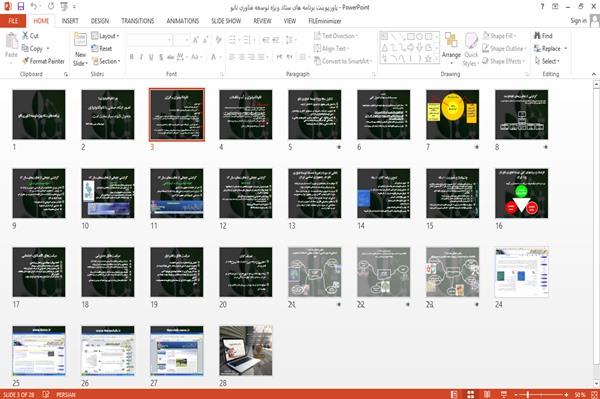Toggle numbered list
Screen dimensions: 600x399
[x=247, y=39]
